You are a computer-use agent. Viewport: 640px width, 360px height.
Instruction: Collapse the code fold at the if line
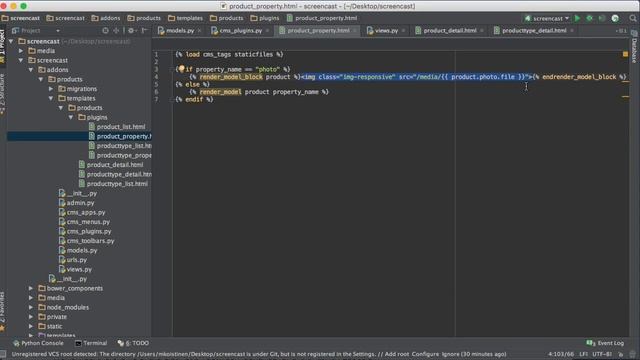click(x=171, y=69)
